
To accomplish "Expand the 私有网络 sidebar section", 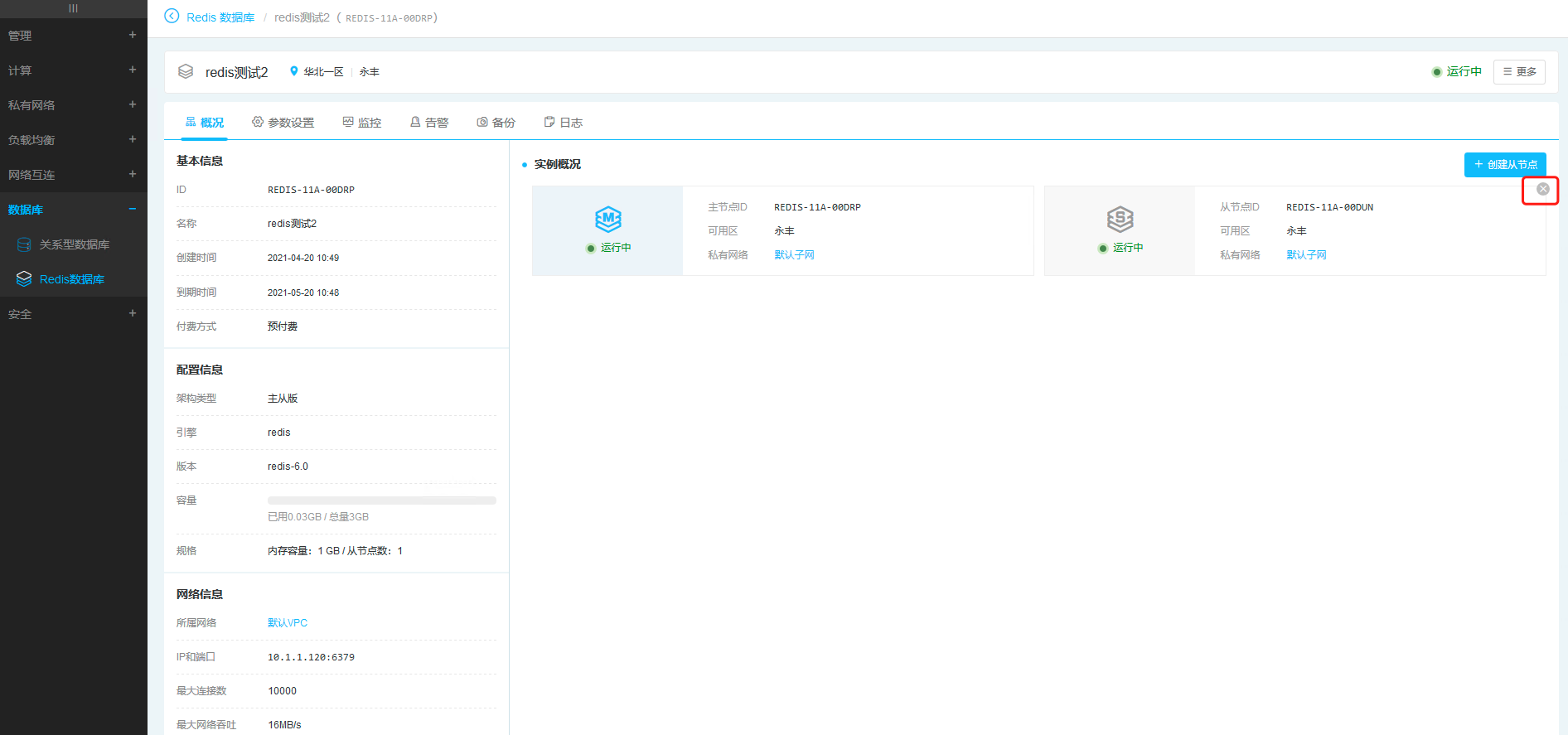I will pyautogui.click(x=133, y=104).
